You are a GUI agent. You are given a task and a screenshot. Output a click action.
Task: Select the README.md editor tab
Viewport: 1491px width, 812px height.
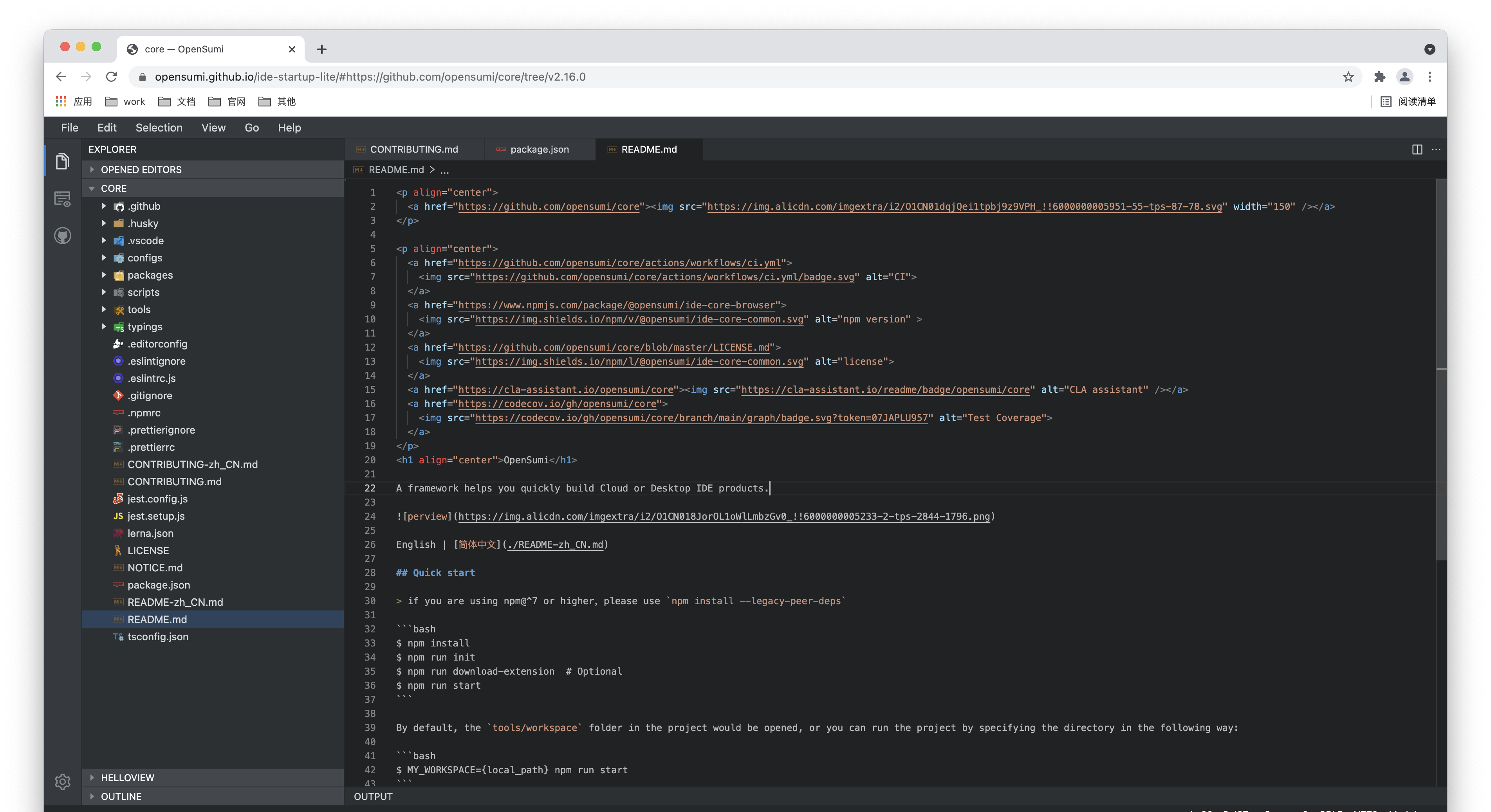(649, 149)
